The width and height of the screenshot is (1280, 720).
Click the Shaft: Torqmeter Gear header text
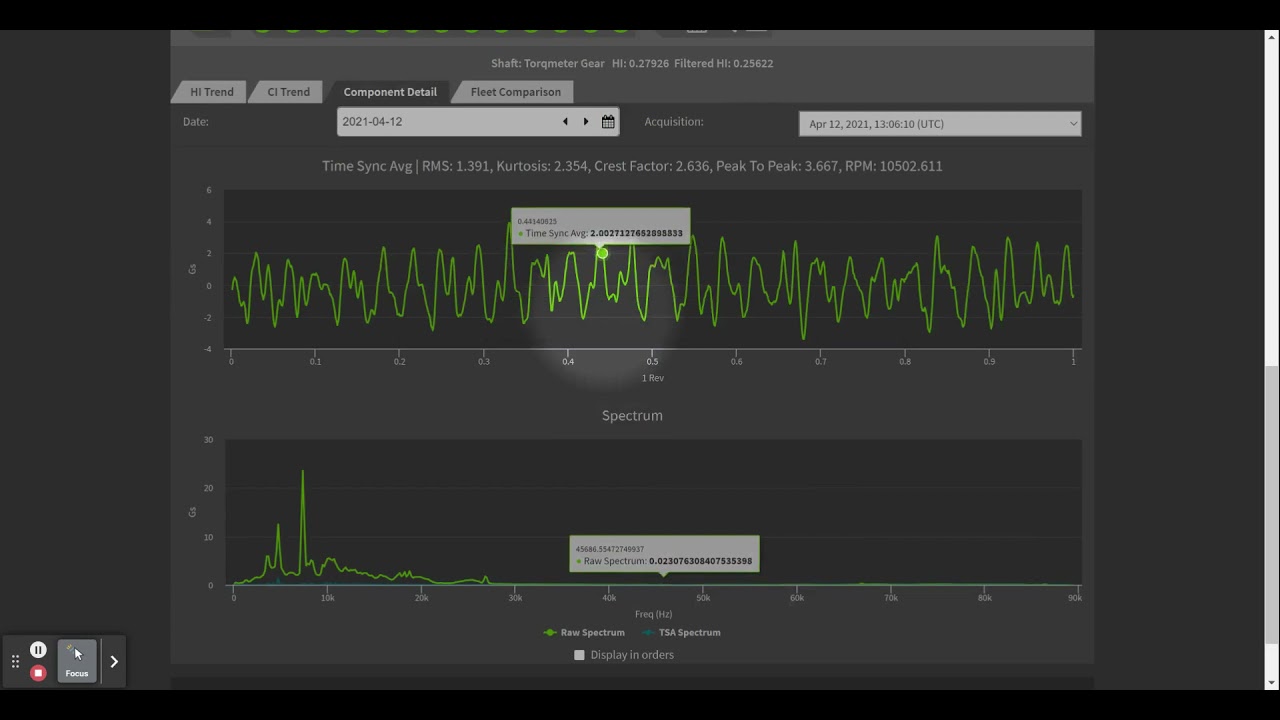coord(548,63)
